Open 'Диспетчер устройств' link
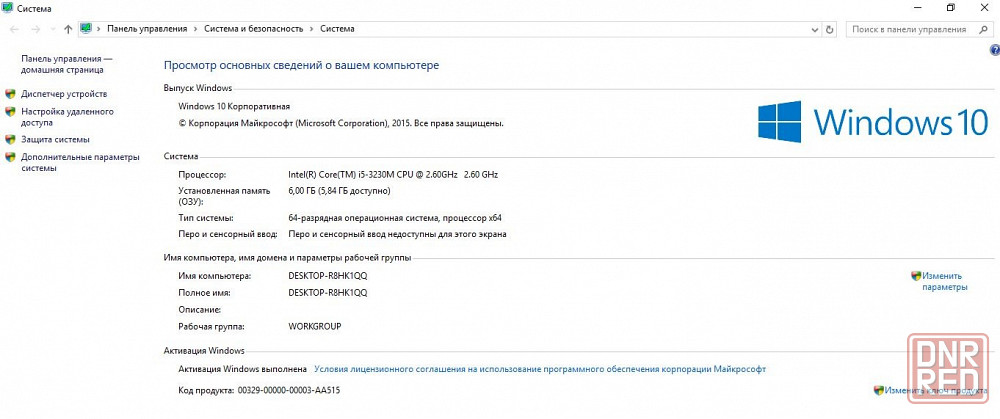1000x419 pixels. [64, 94]
